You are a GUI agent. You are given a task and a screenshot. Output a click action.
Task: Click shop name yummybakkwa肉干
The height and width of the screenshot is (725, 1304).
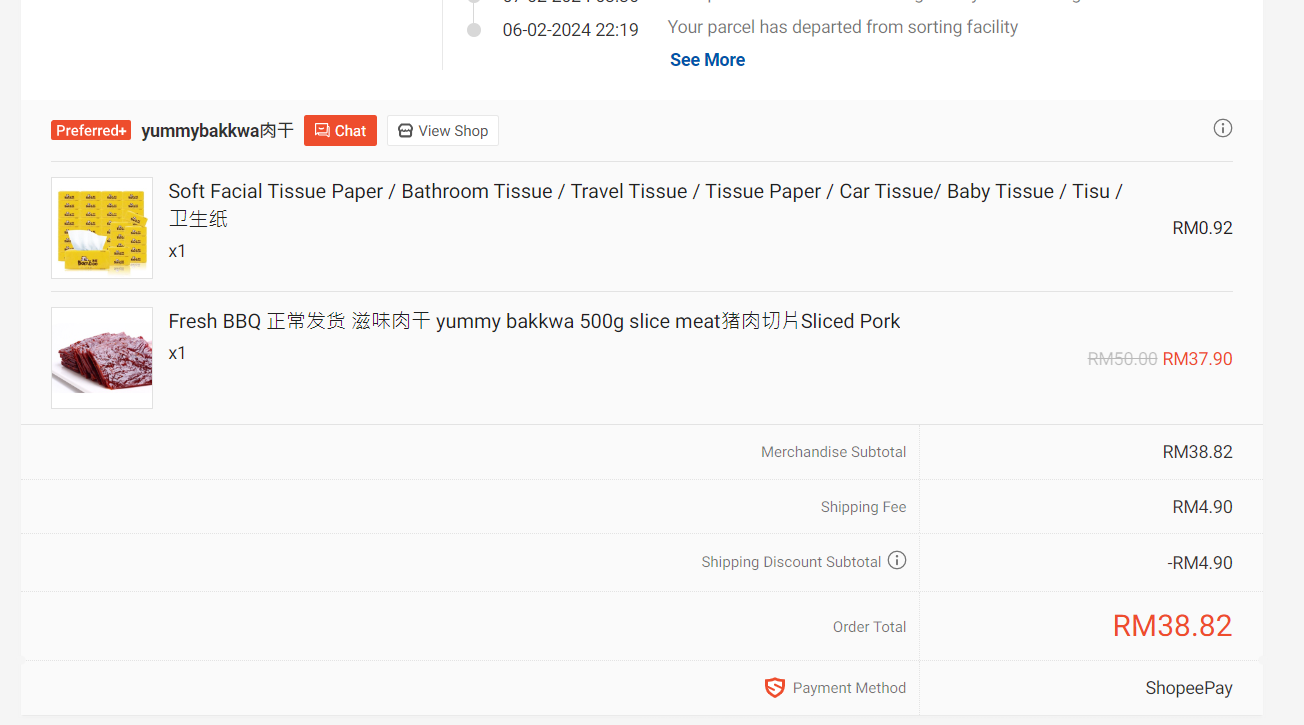tap(217, 131)
